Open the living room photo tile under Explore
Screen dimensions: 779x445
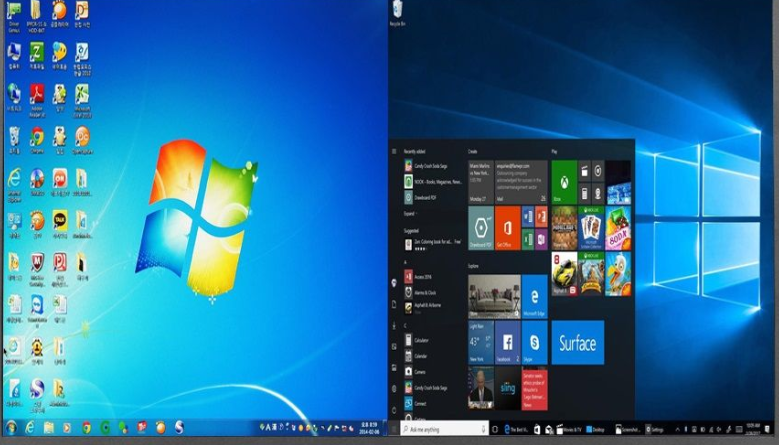tap(494, 297)
